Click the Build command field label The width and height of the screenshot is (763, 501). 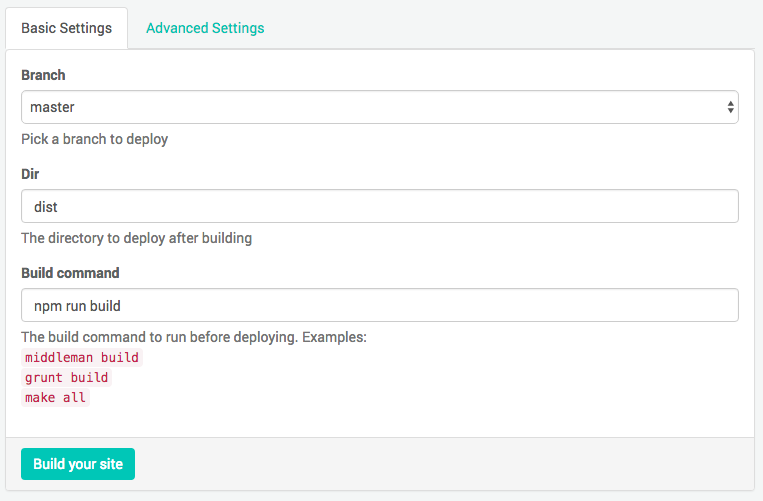point(70,273)
